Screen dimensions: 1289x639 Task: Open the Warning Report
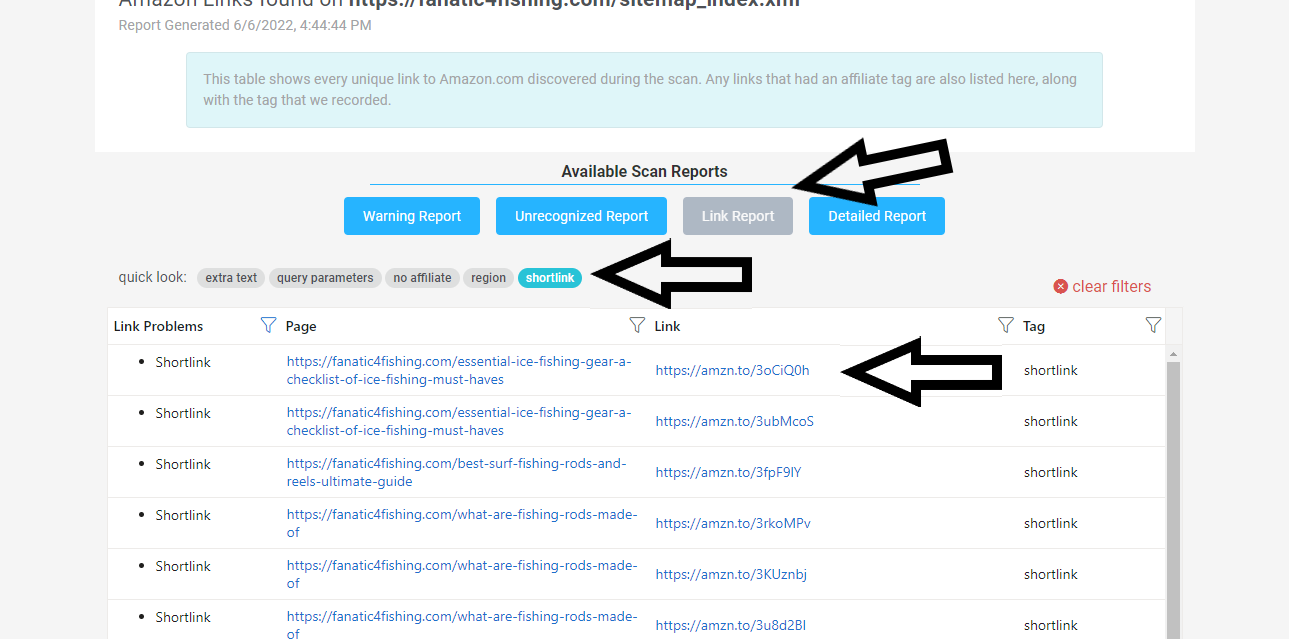coord(412,216)
